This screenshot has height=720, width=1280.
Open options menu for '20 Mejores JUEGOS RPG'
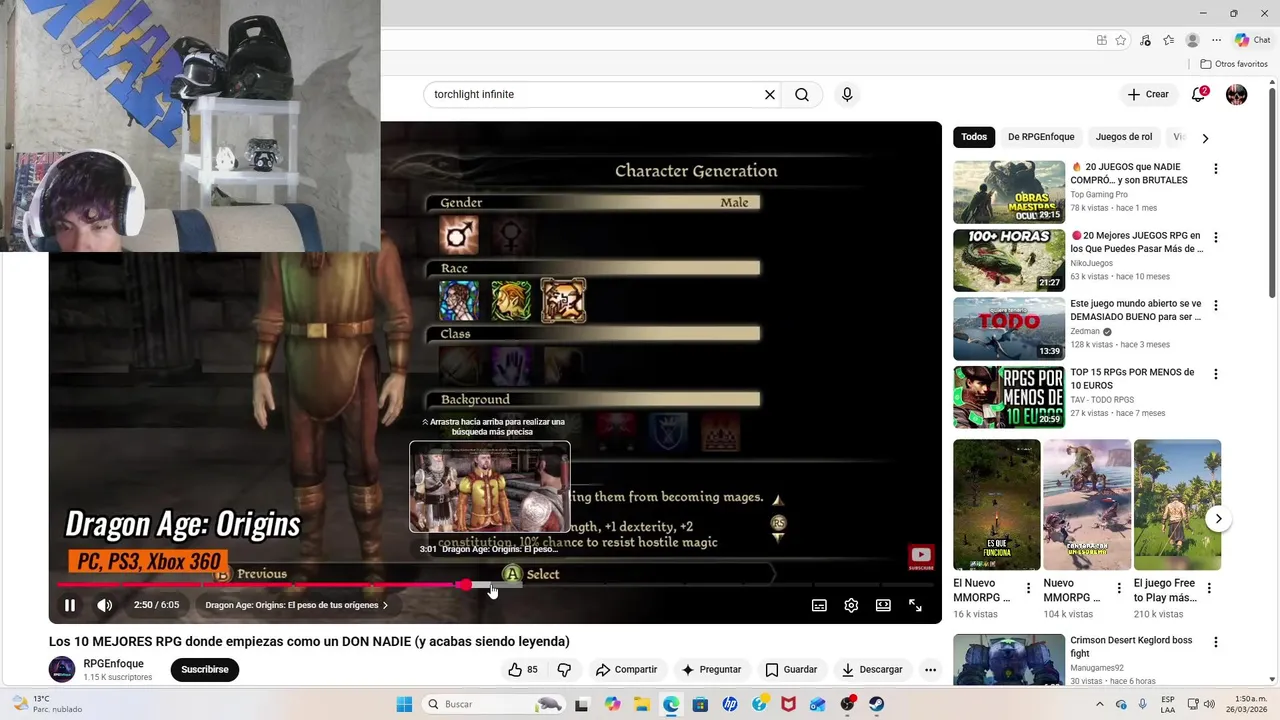pos(1216,238)
